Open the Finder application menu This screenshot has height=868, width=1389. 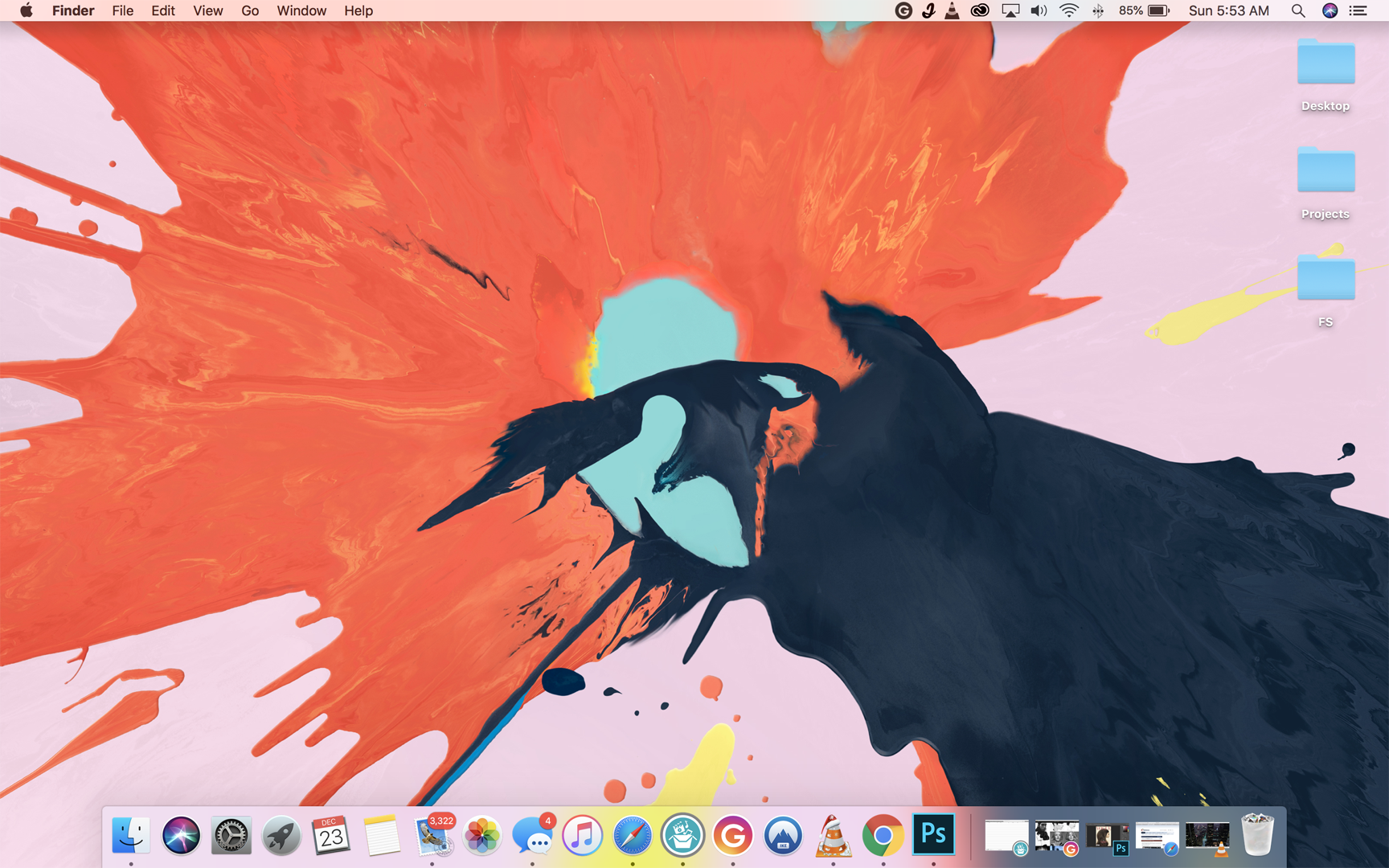coord(73,10)
